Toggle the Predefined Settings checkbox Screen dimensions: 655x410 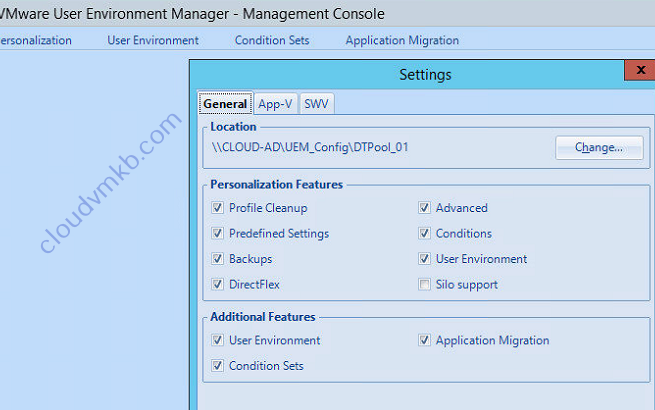(217, 233)
